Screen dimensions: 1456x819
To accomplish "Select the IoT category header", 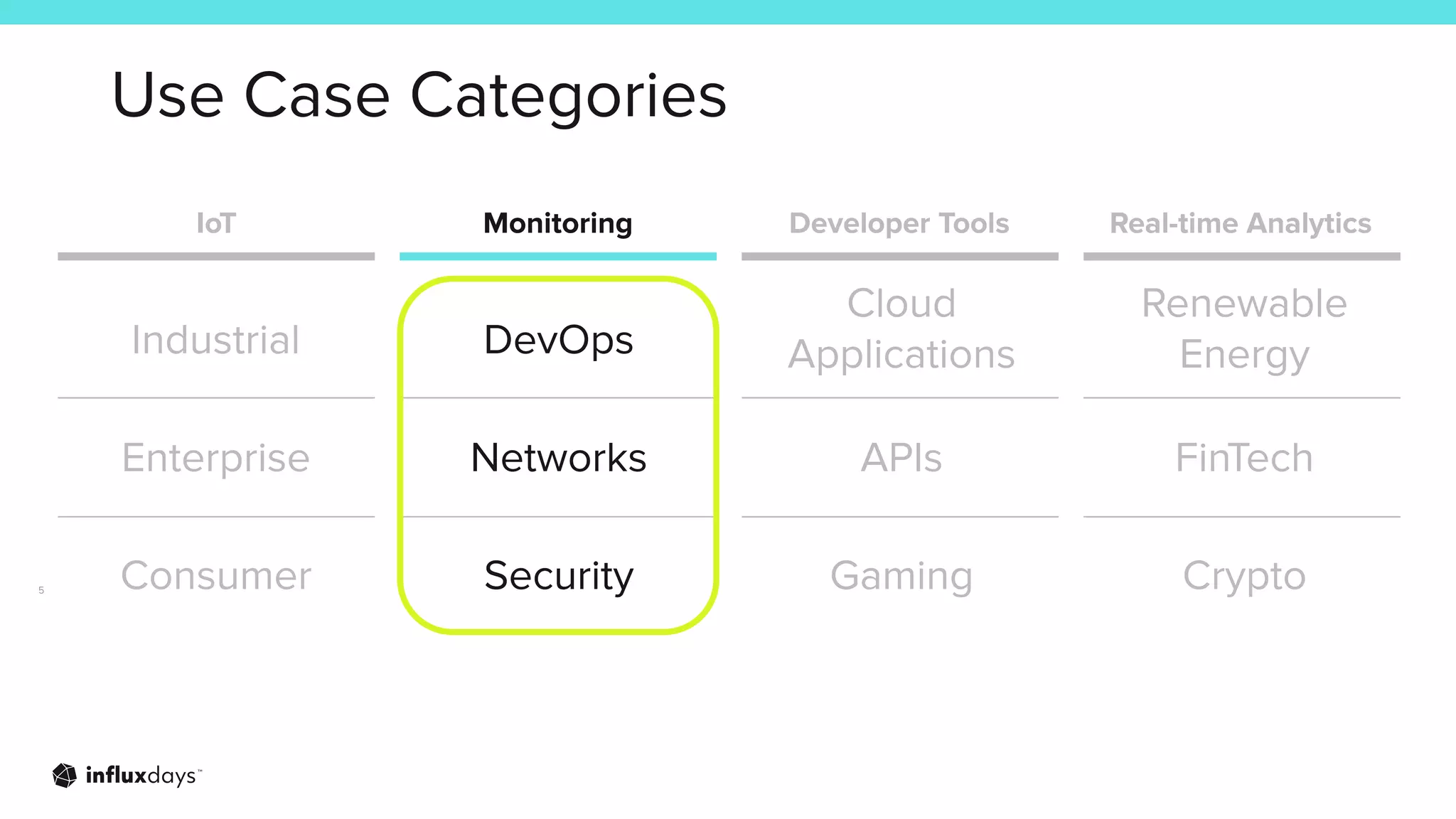I will tap(216, 223).
